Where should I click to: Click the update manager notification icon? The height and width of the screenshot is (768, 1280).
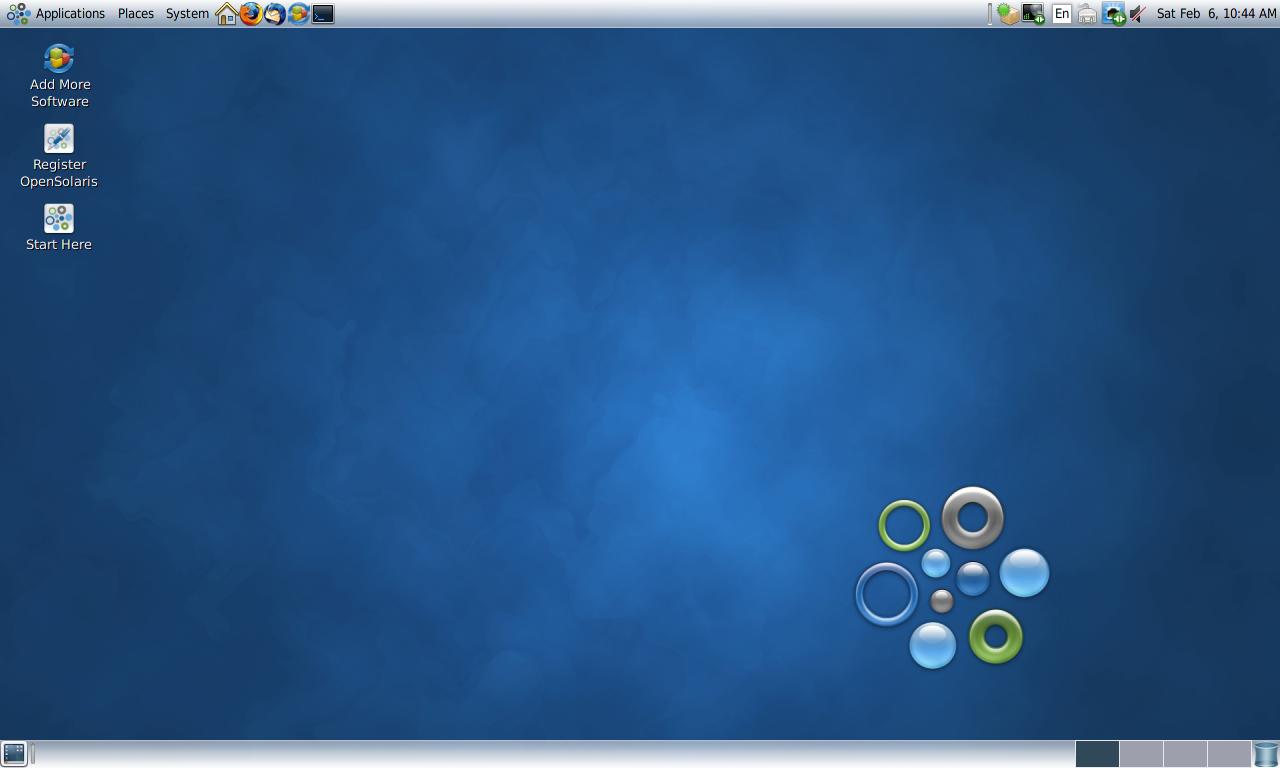click(1008, 14)
